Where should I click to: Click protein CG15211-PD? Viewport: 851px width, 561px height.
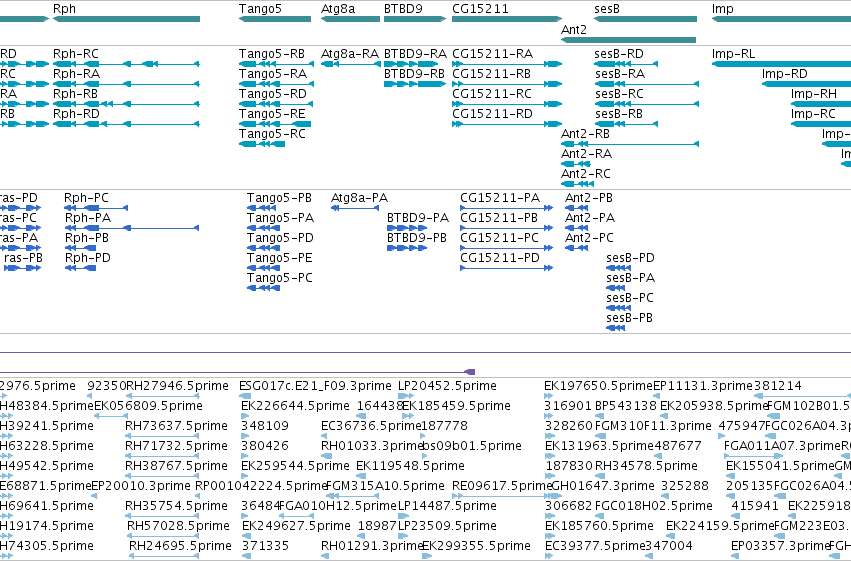click(506, 267)
